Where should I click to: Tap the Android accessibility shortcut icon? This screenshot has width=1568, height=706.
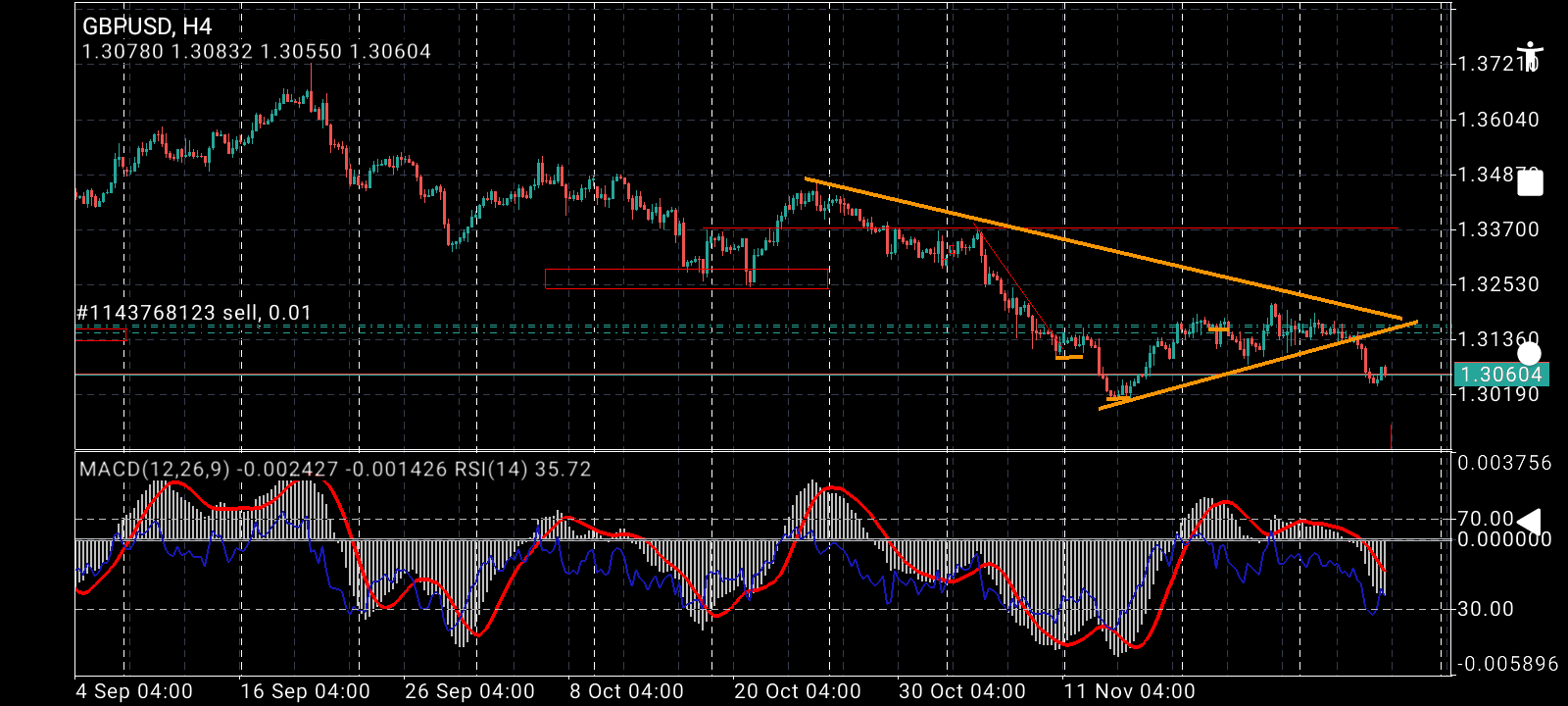point(1529,56)
